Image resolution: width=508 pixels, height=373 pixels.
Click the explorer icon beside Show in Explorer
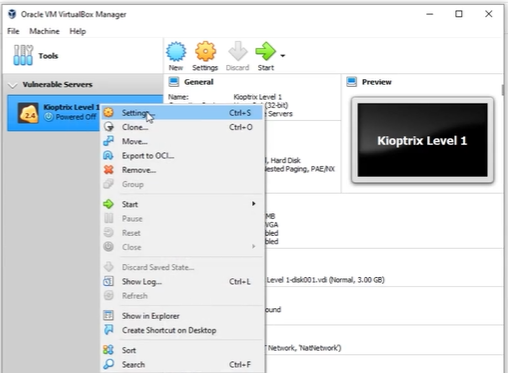108,315
